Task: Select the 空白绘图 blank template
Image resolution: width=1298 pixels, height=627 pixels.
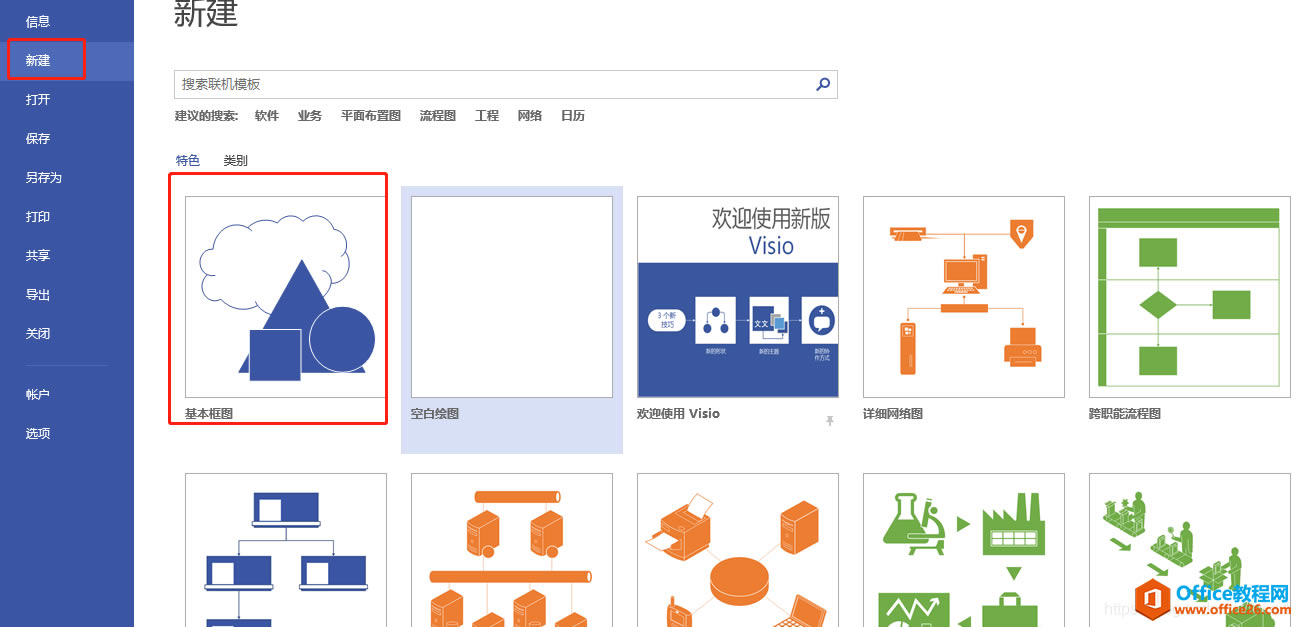Action: coord(512,297)
